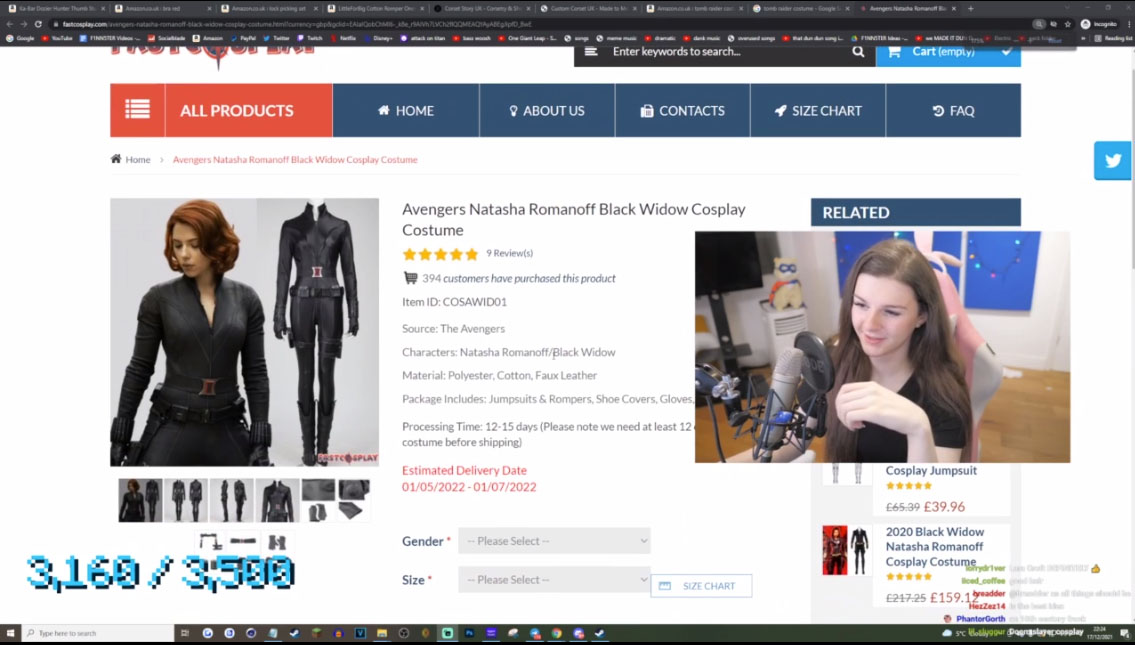Open the Amazon bookmark
Image resolution: width=1135 pixels, height=645 pixels.
pos(208,38)
